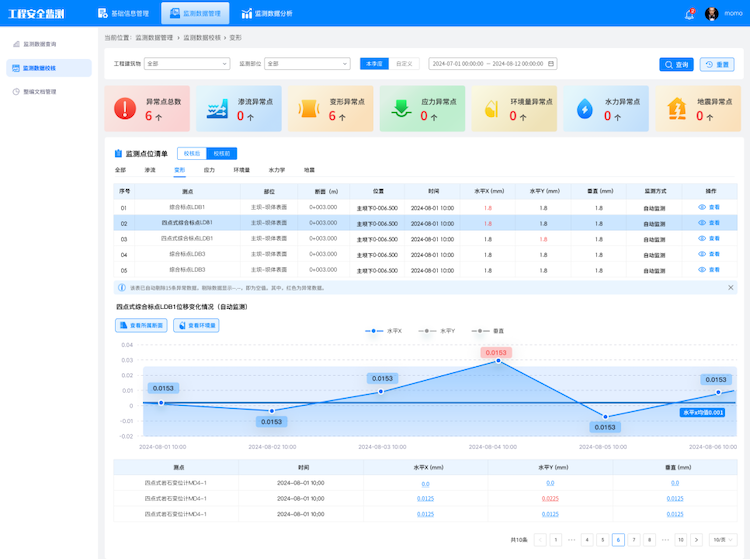
Task: Click the 查询 search button
Action: (x=676, y=65)
